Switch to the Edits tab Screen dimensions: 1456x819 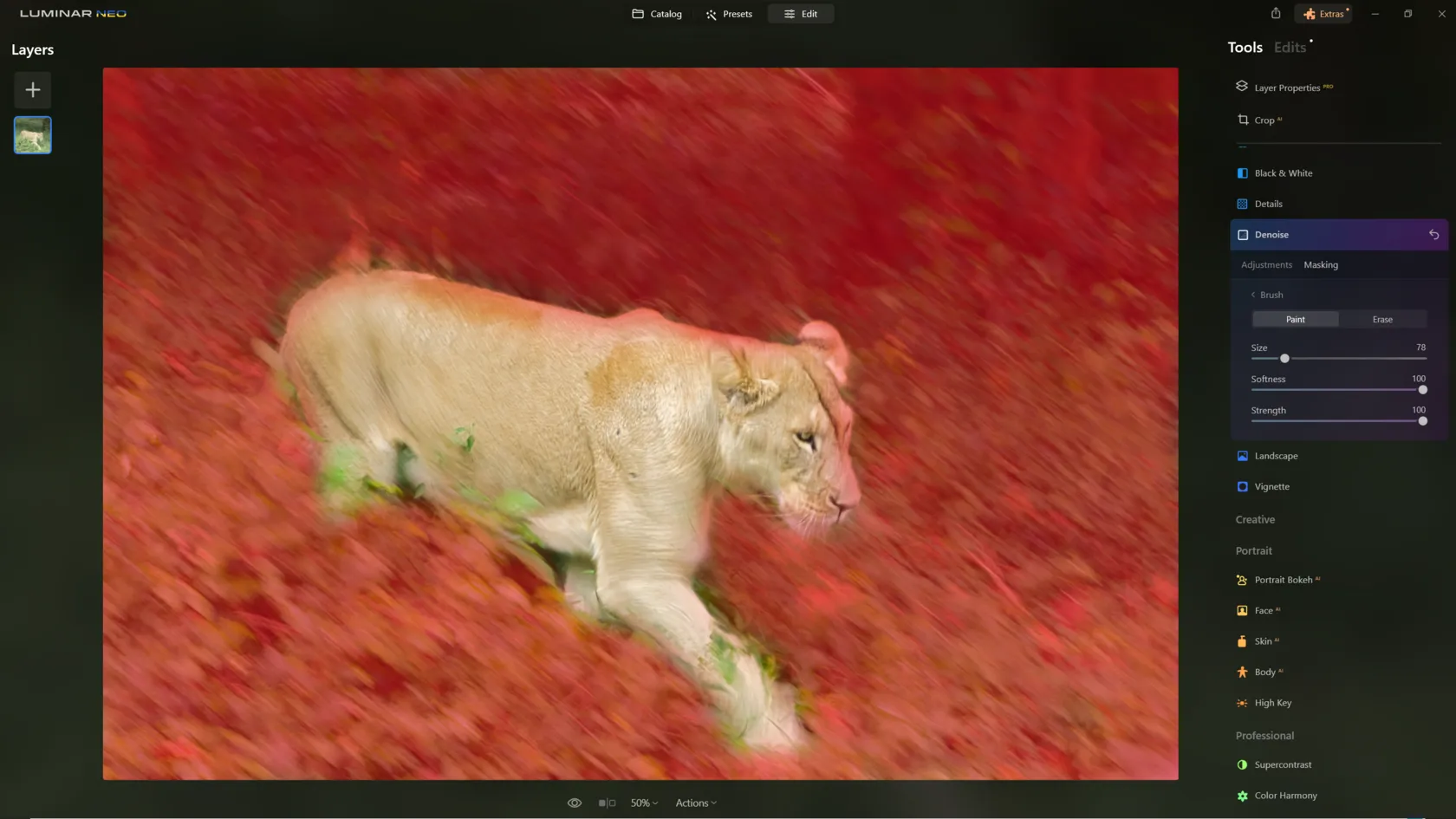point(1290,48)
